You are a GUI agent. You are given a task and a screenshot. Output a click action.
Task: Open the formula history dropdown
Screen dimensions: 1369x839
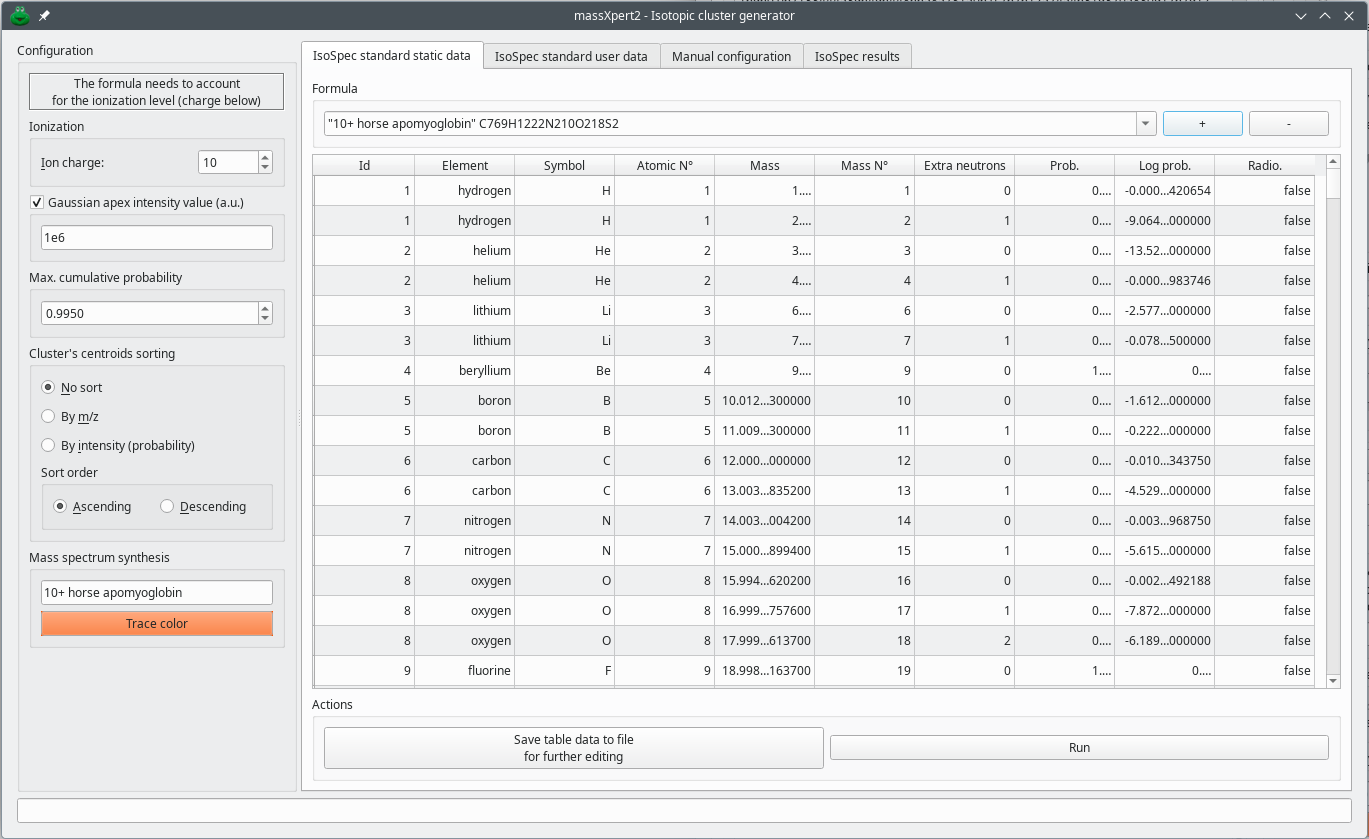tap(1144, 122)
